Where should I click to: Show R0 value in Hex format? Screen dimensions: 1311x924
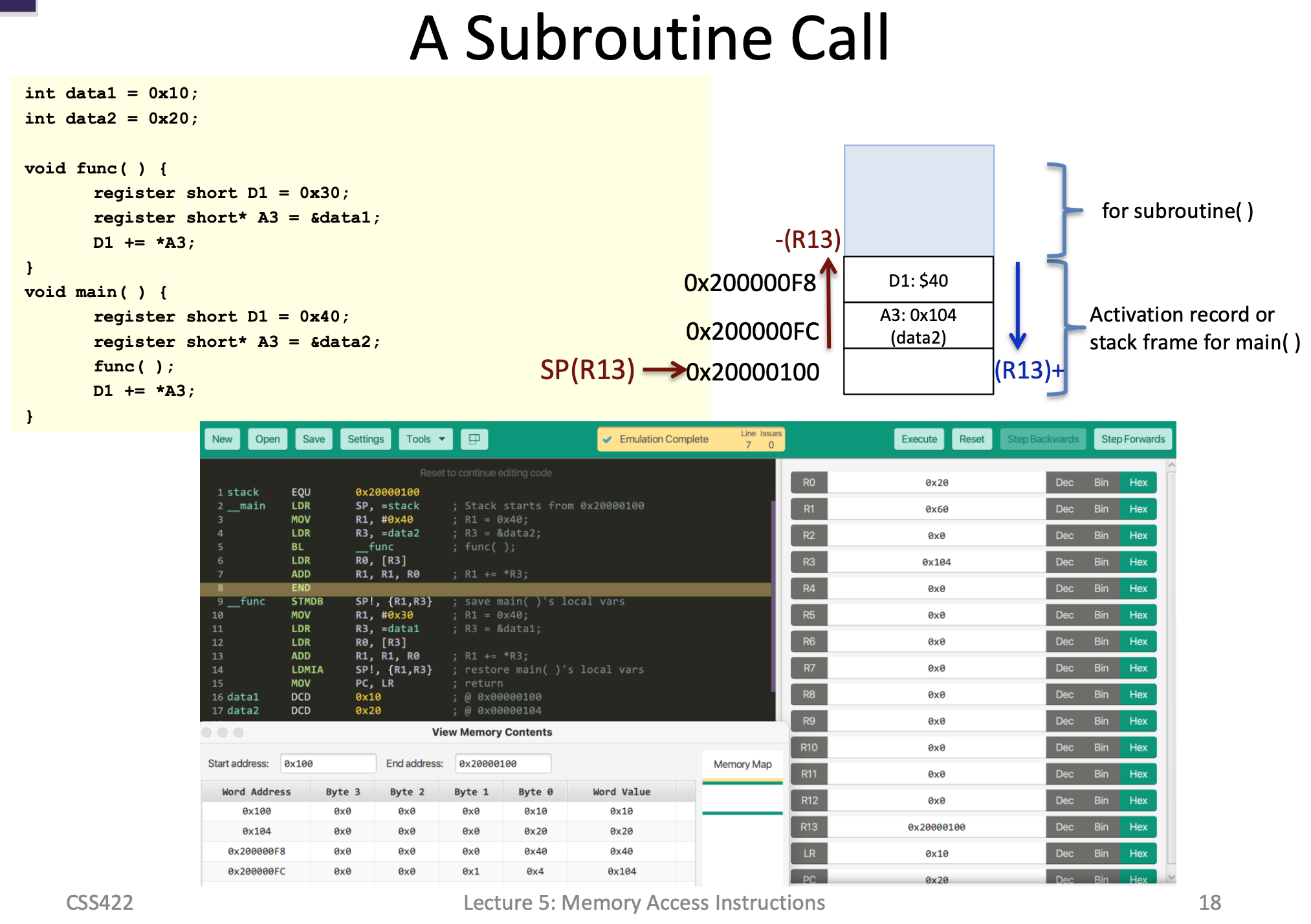1138,482
